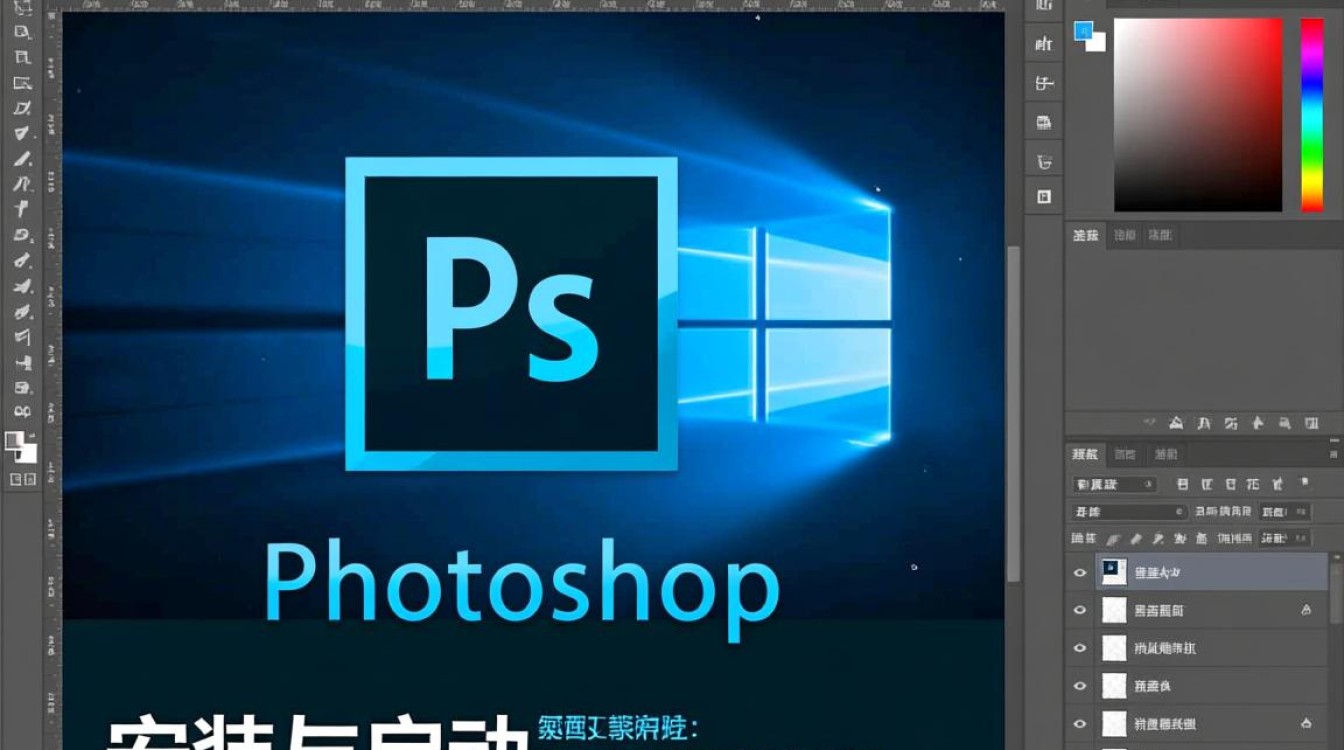Click the opacity value field in Layers panel
This screenshot has height=750, width=1344.
1285,512
